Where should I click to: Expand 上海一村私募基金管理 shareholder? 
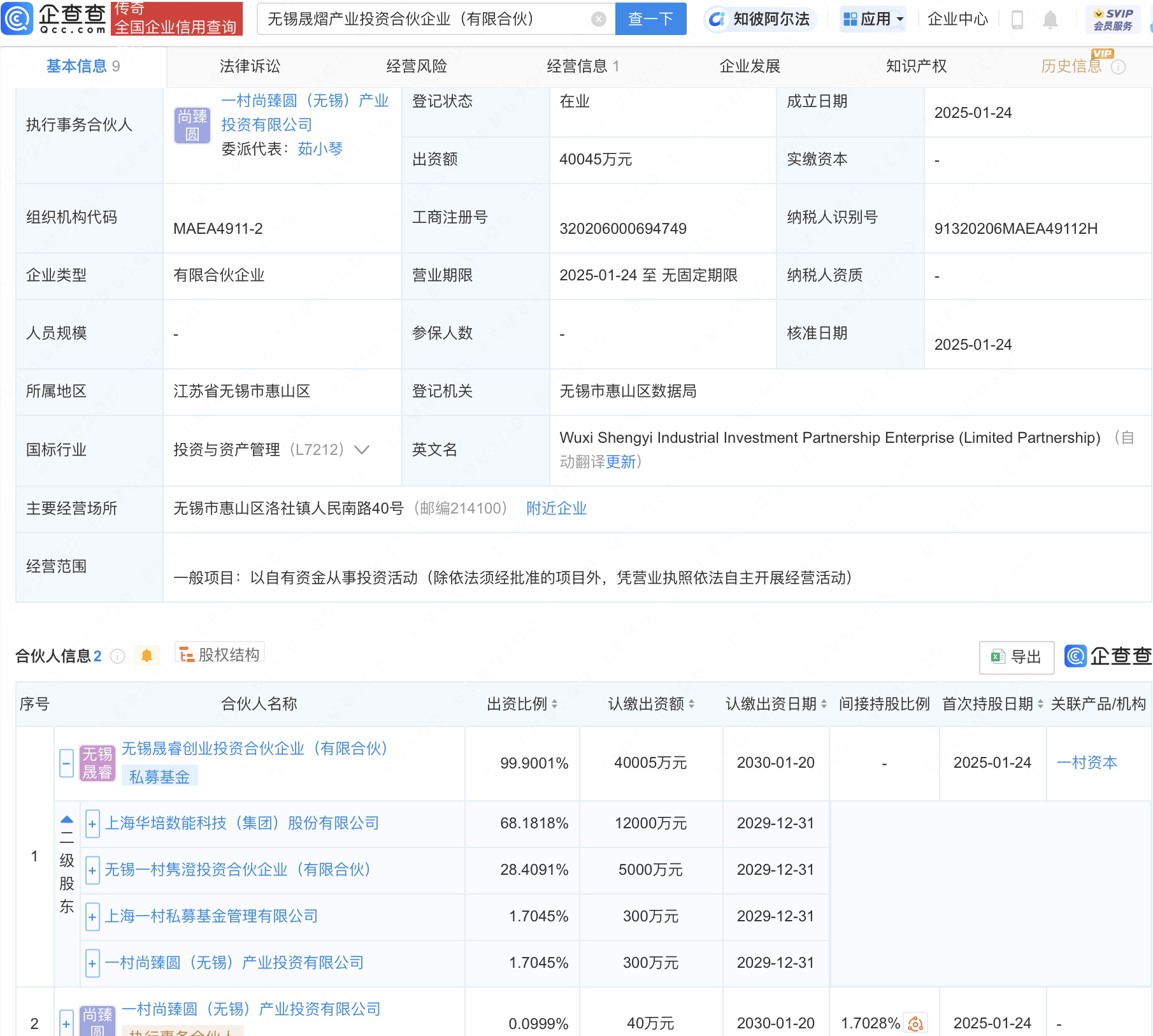[92, 917]
